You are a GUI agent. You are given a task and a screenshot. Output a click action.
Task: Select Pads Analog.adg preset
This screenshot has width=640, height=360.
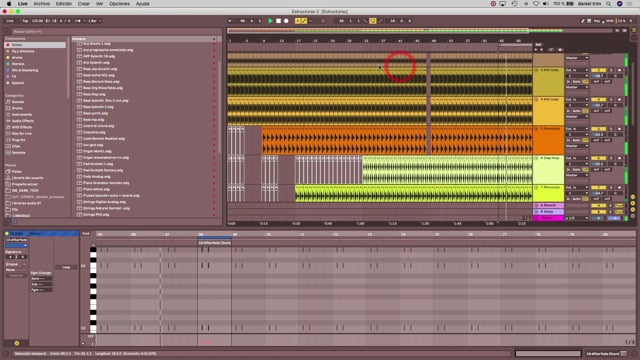coord(97,177)
